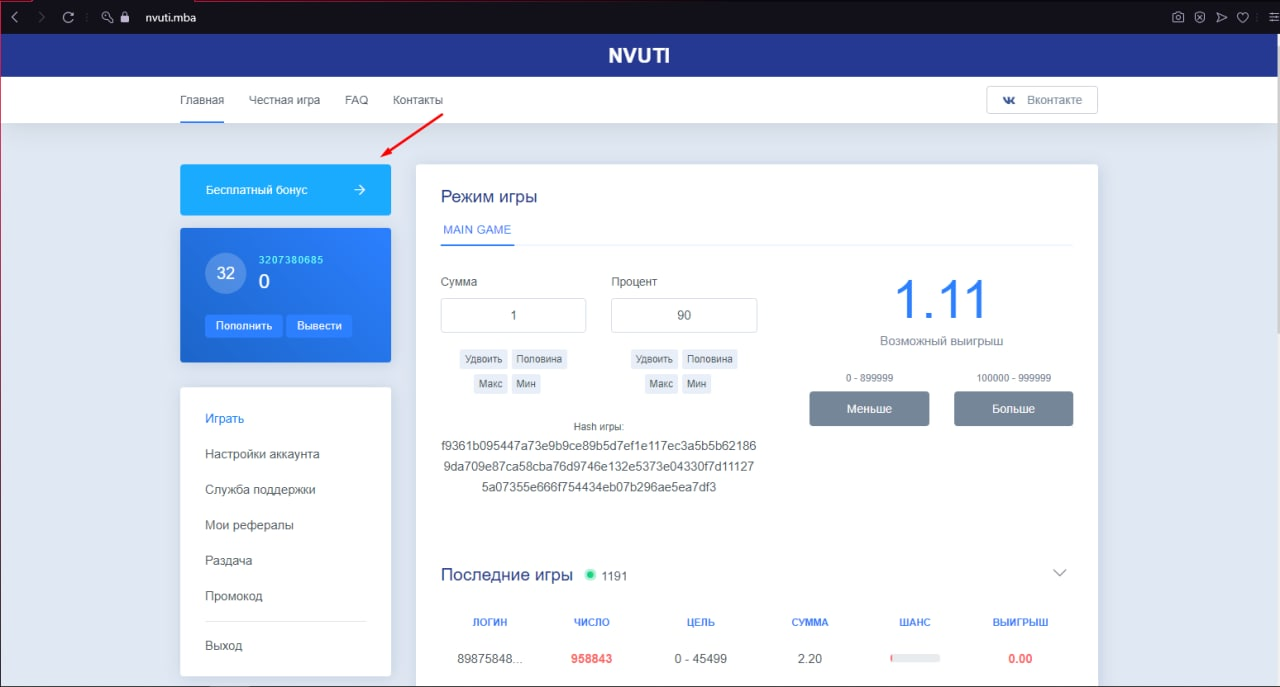Open Раздача in sidebar menu
Screen dimensions: 1280x687
229,561
